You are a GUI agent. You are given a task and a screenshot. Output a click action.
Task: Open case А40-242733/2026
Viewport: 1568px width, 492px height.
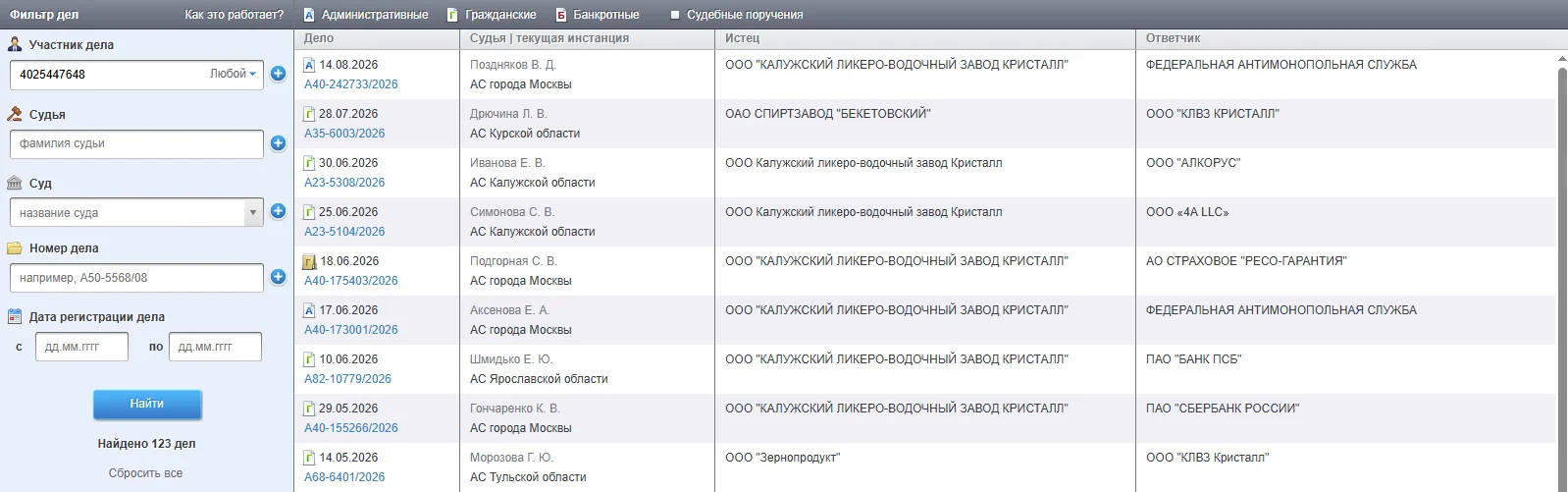coord(351,84)
